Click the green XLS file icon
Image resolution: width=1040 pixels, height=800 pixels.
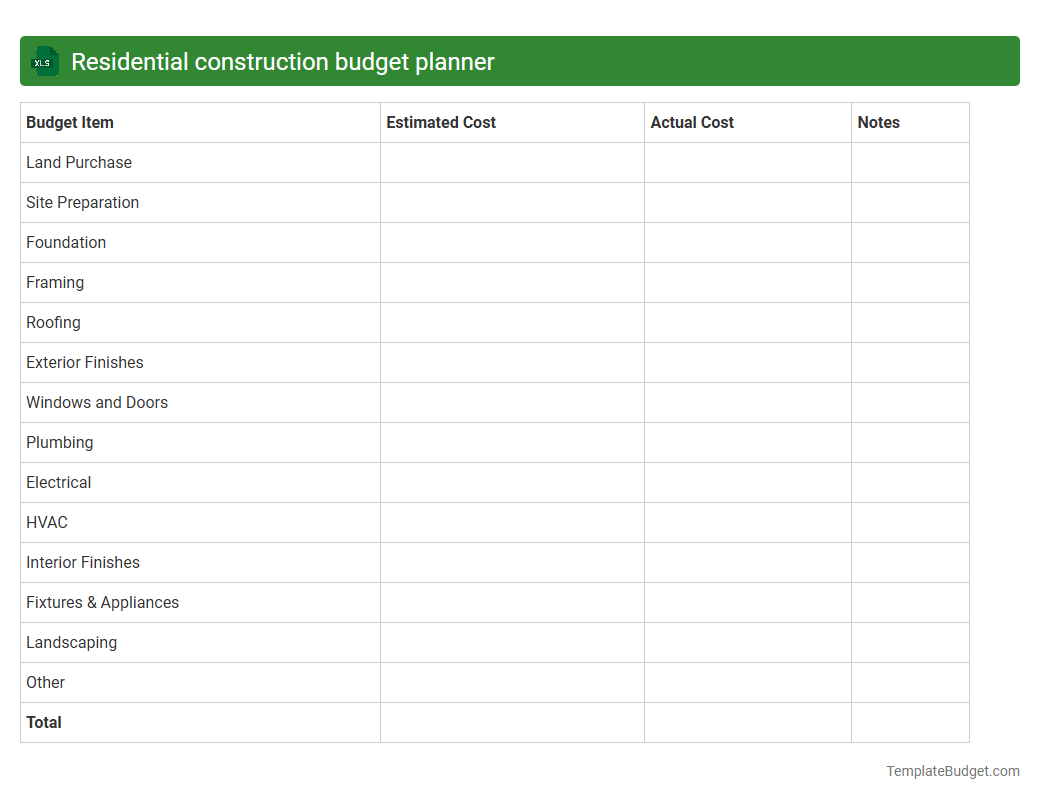point(44,61)
